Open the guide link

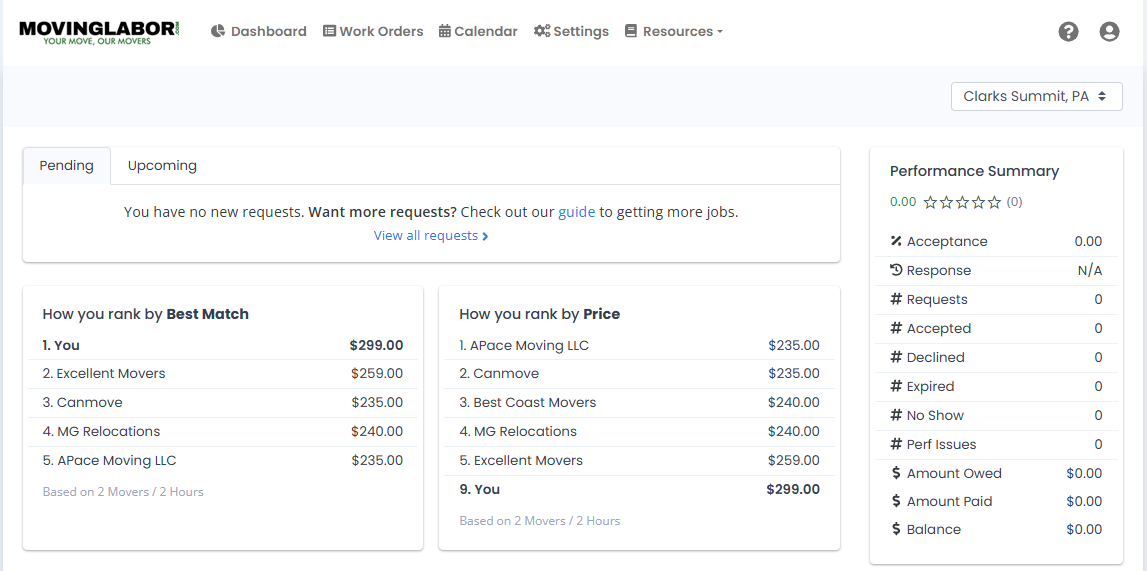576,213
